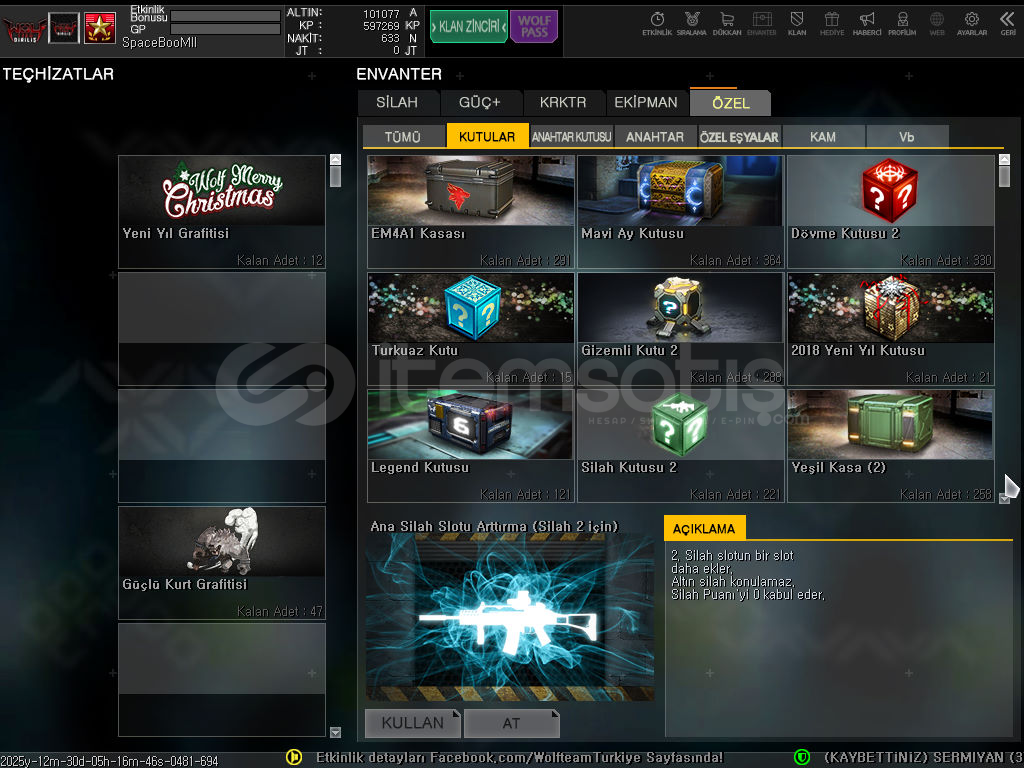Open the Ayarlar settings gear

[x=972, y=24]
